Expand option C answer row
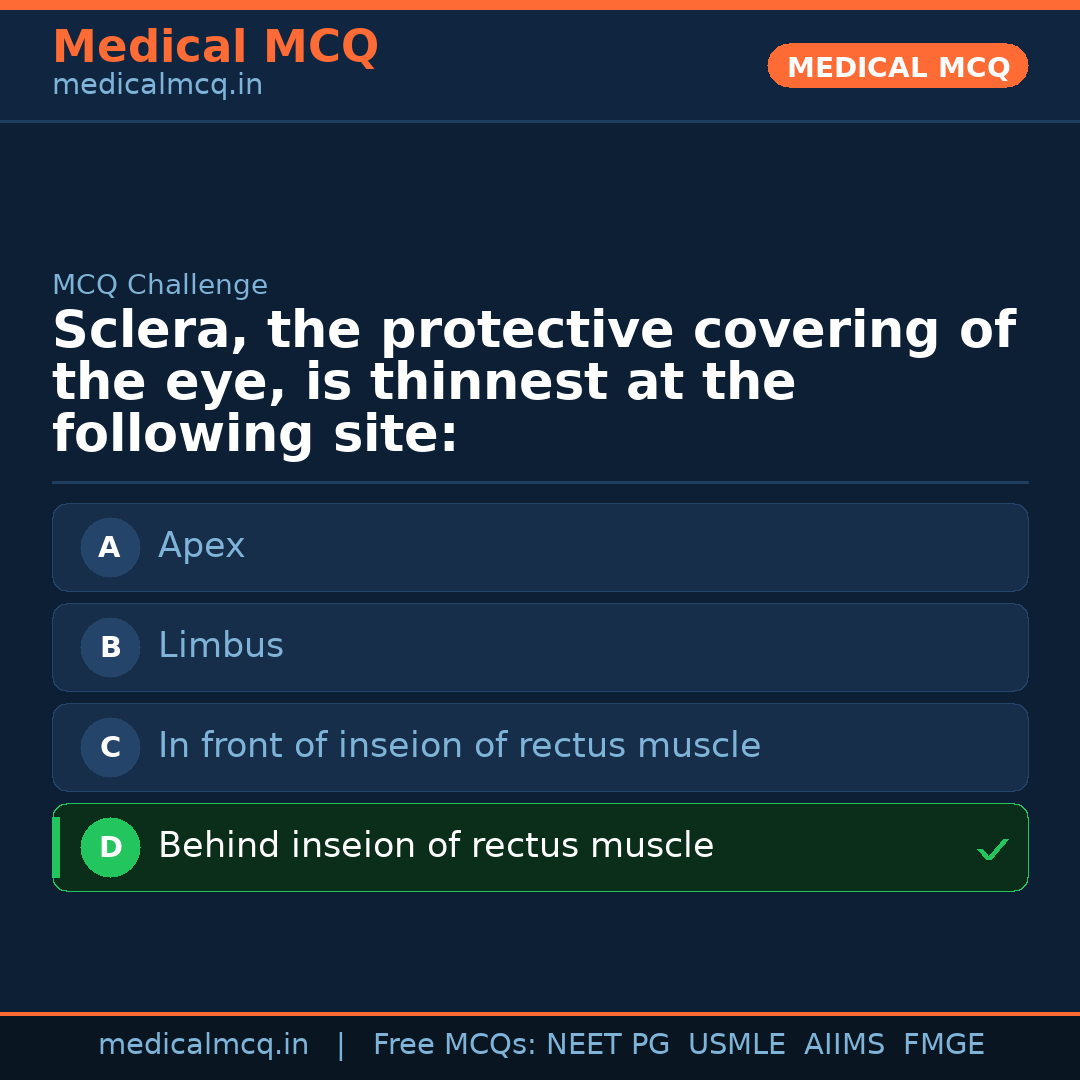Screen dimensions: 1080x1080 [x=540, y=747]
